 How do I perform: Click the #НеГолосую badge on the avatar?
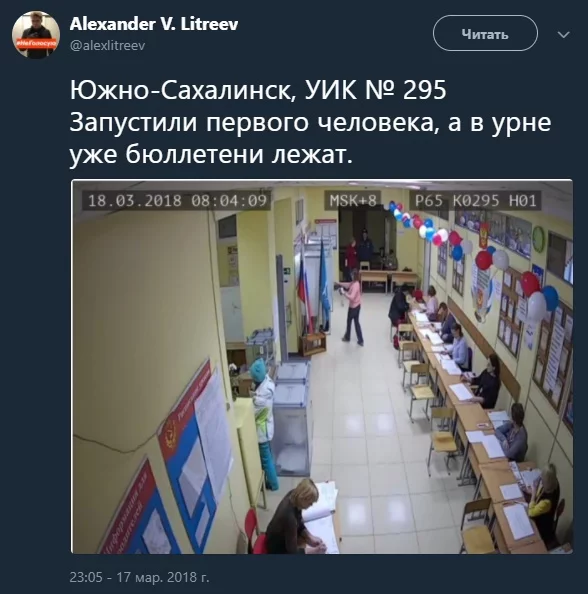[x=36, y=43]
